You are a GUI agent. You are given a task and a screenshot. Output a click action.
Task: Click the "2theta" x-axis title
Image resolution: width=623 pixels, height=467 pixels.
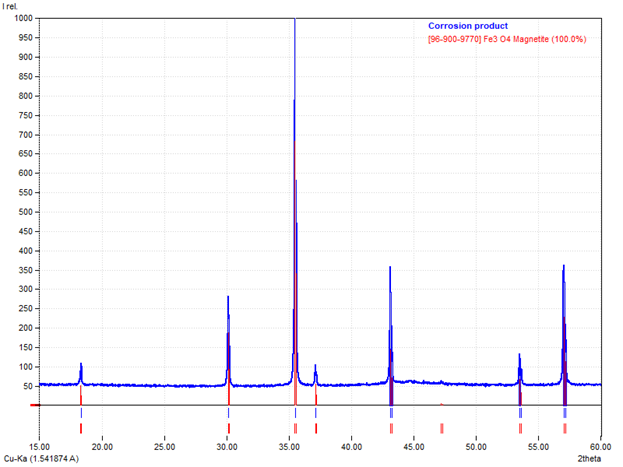[590, 459]
